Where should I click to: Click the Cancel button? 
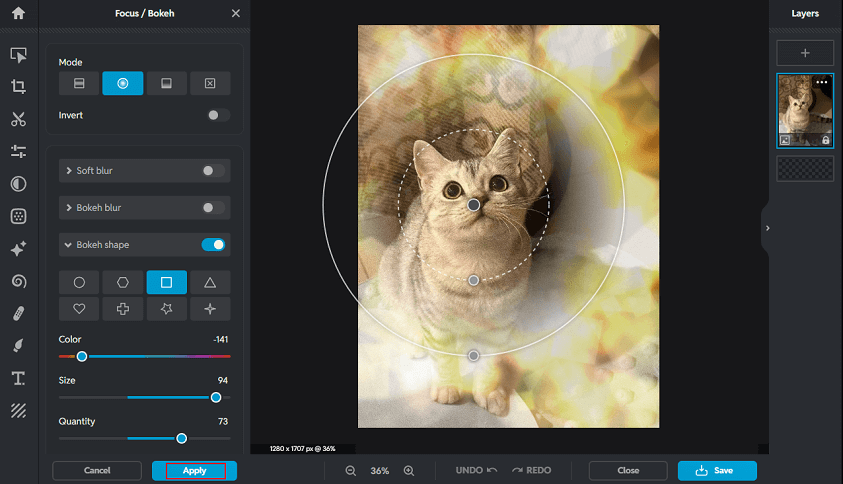click(97, 471)
